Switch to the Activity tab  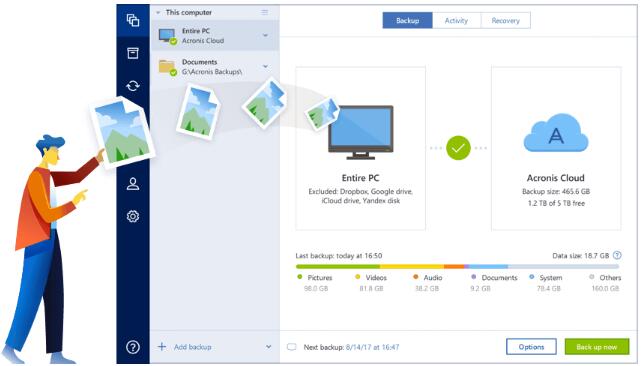point(456,20)
